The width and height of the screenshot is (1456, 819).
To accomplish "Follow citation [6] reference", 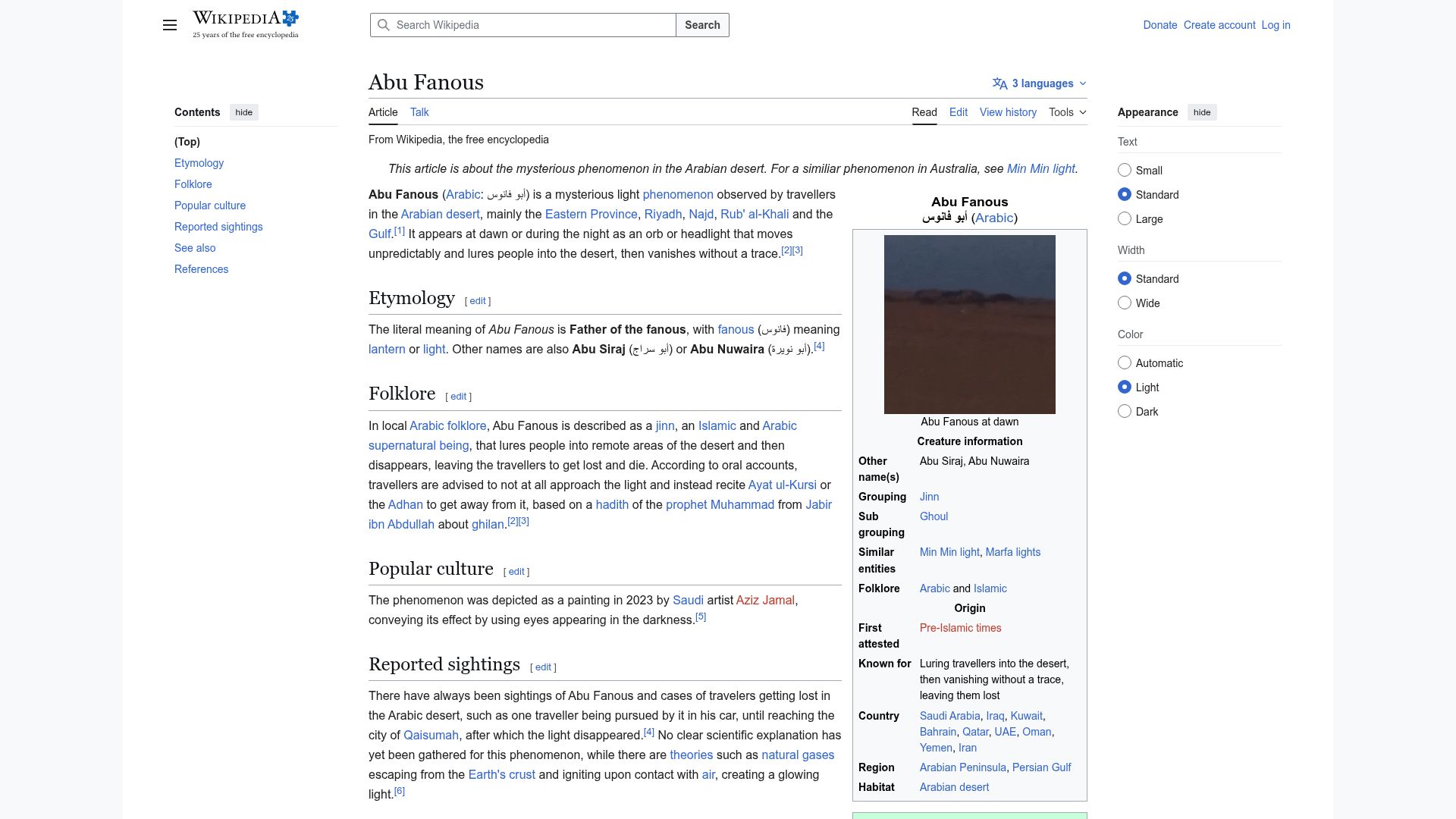I will coord(400,791).
